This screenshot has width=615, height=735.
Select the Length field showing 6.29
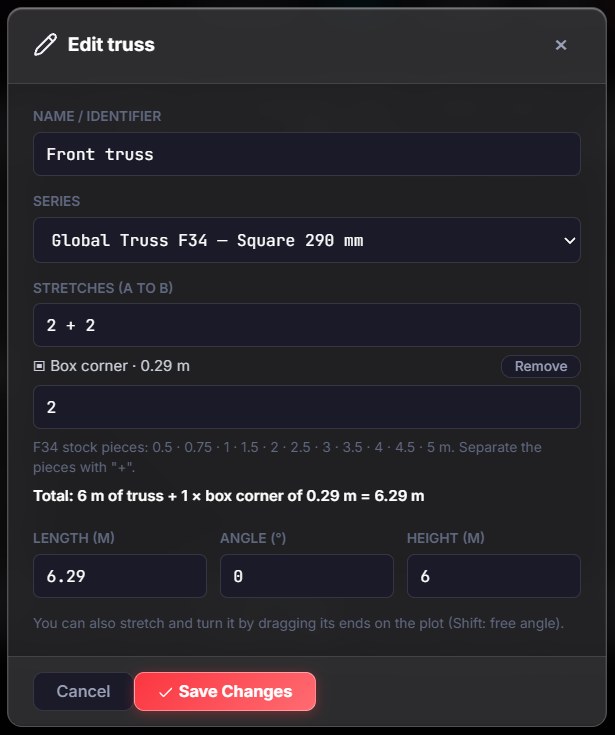tap(120, 576)
